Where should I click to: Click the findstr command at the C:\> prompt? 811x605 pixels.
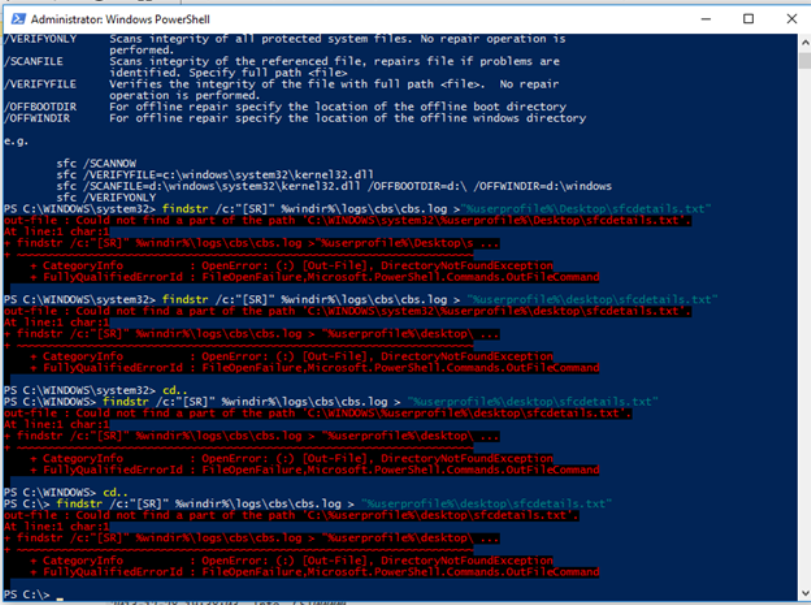[x=334, y=504]
